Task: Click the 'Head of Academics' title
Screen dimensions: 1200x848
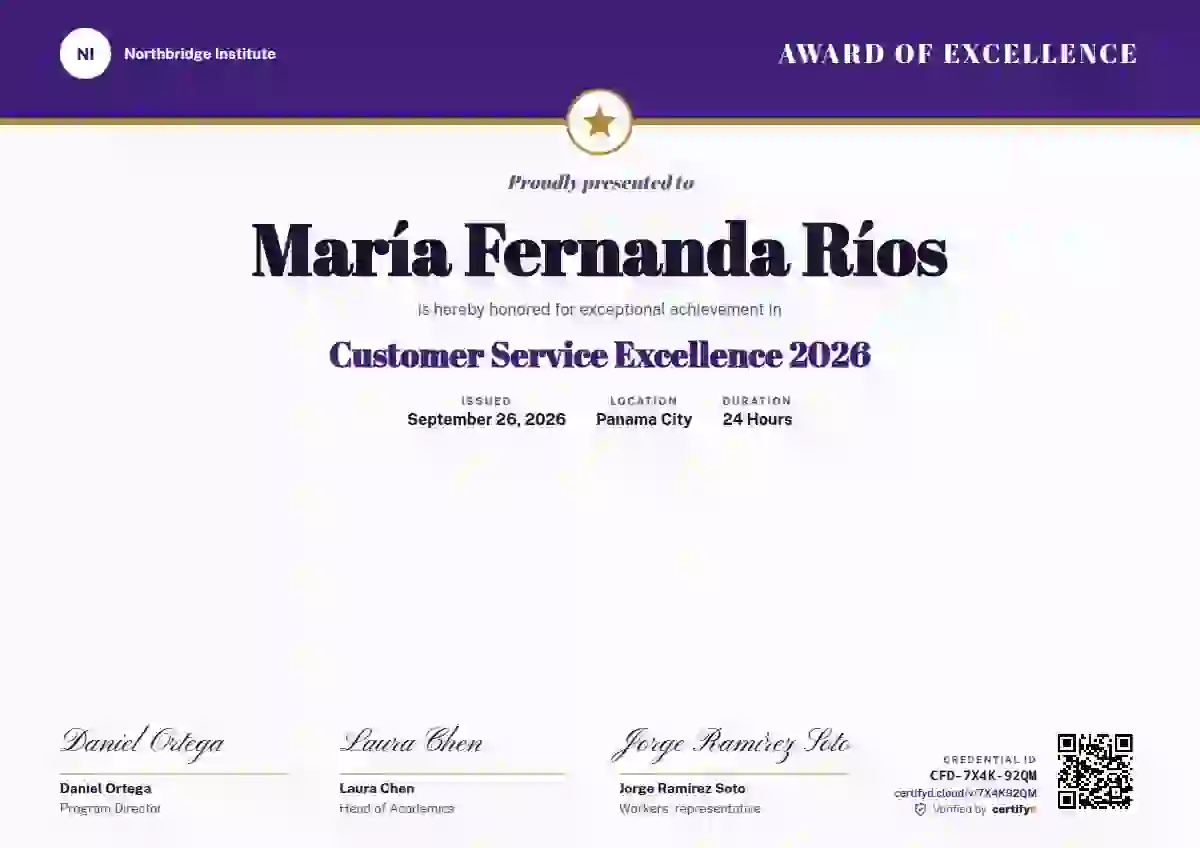Action: click(x=397, y=808)
